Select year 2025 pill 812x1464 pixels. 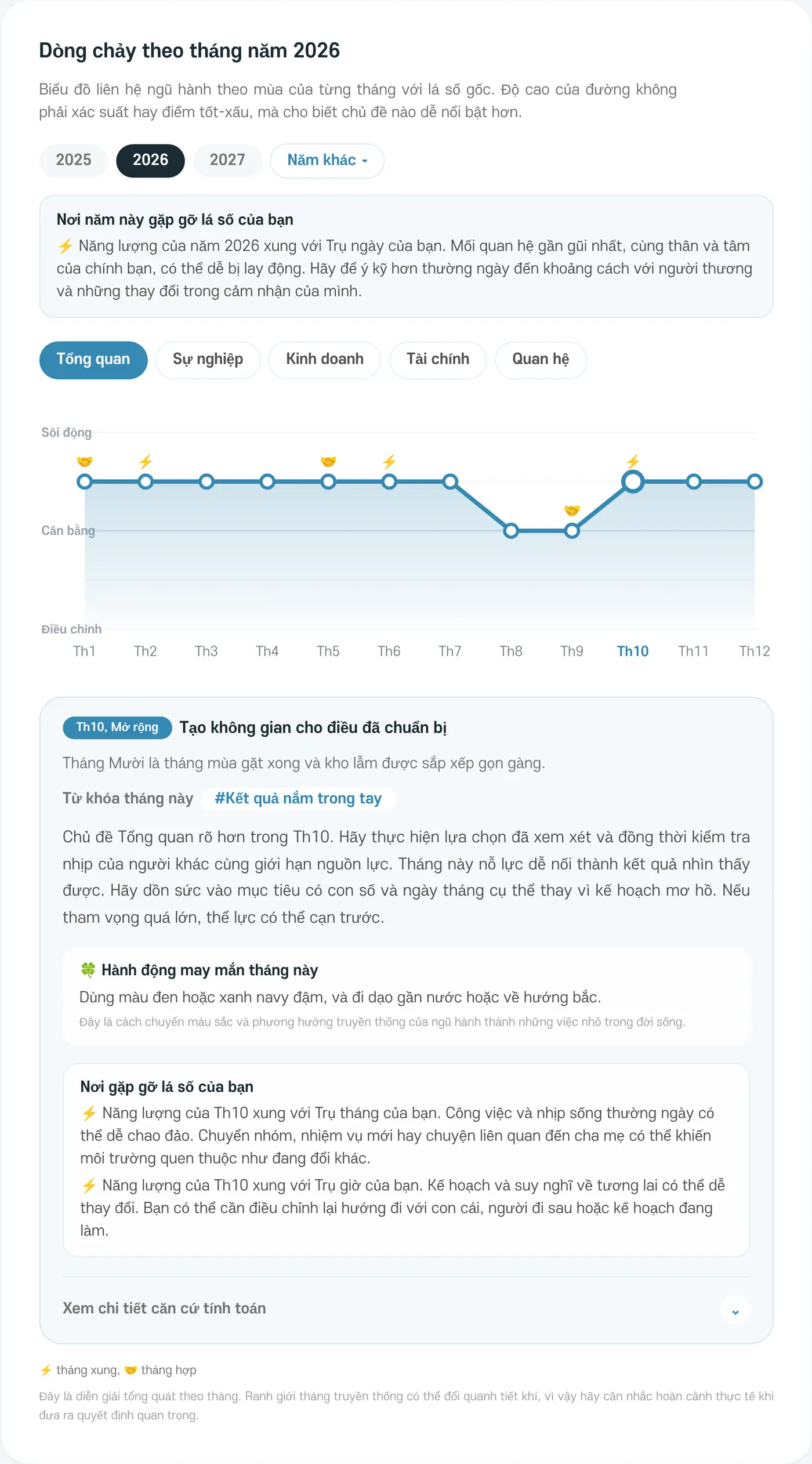(74, 160)
